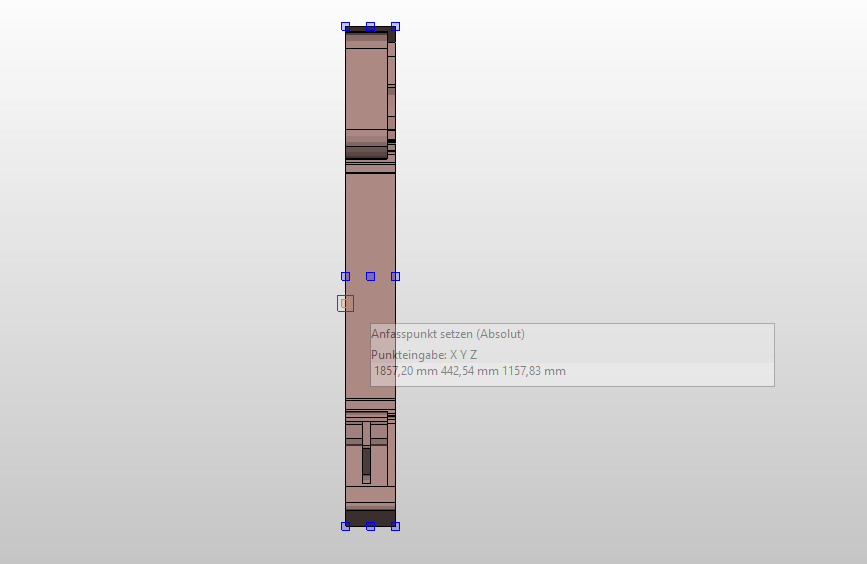Viewport: 867px width, 564px height.
Task: Click the 'Punkteingabe: X Y Z' label
Action: pos(424,355)
